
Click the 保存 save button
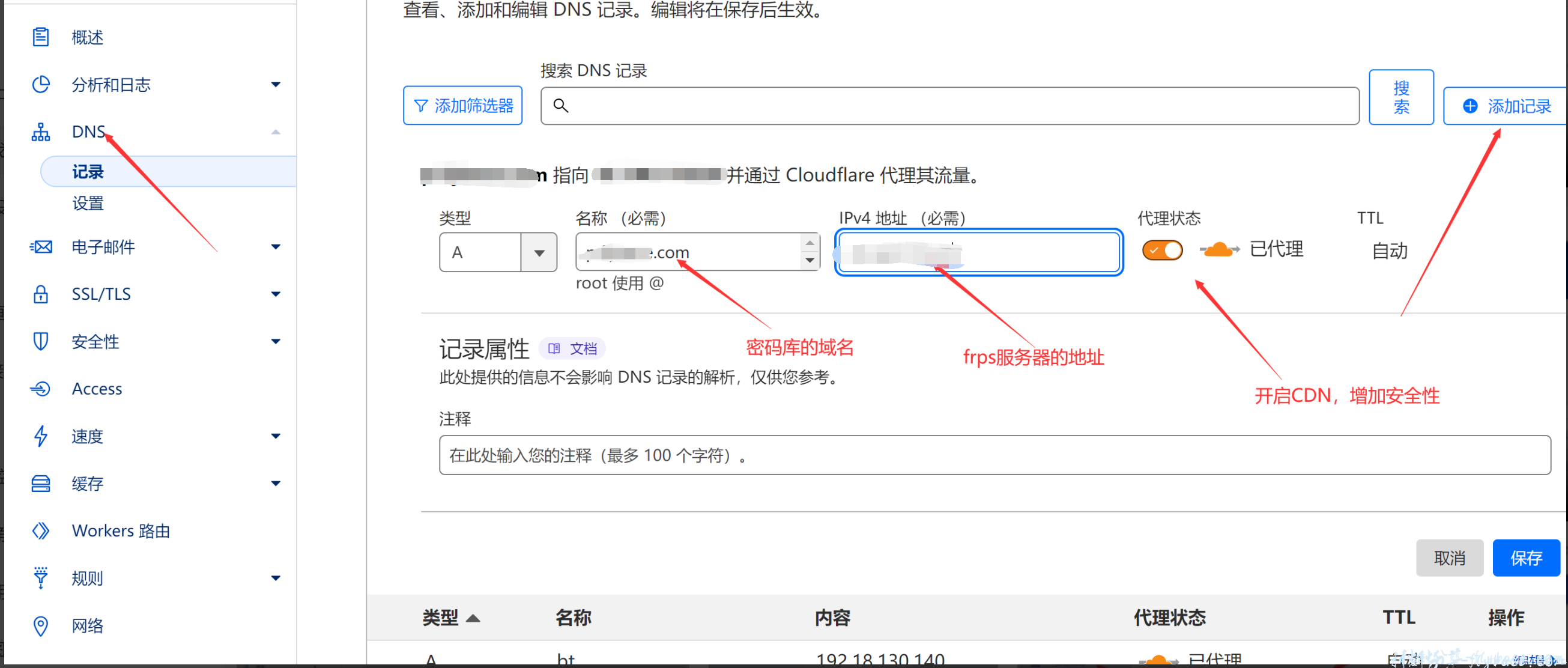[x=1527, y=558]
